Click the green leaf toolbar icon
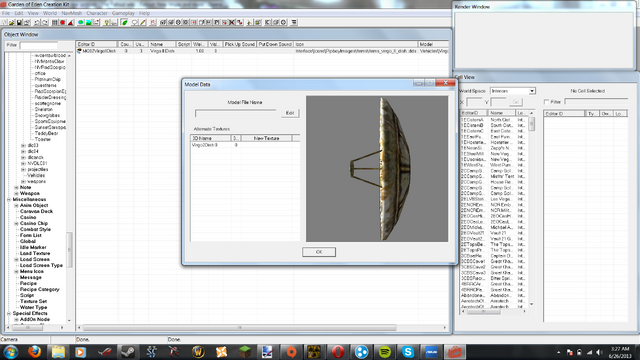 (x=124, y=22)
